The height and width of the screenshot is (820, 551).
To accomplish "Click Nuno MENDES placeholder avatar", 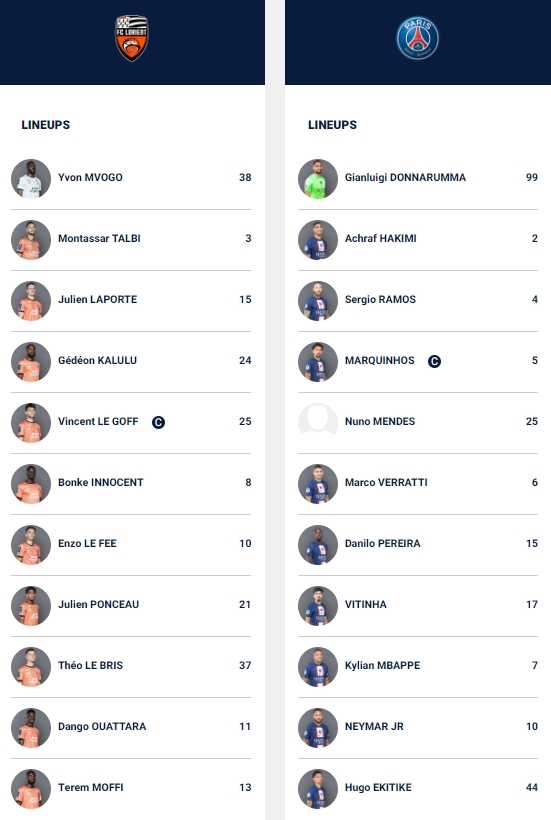I will [318, 423].
